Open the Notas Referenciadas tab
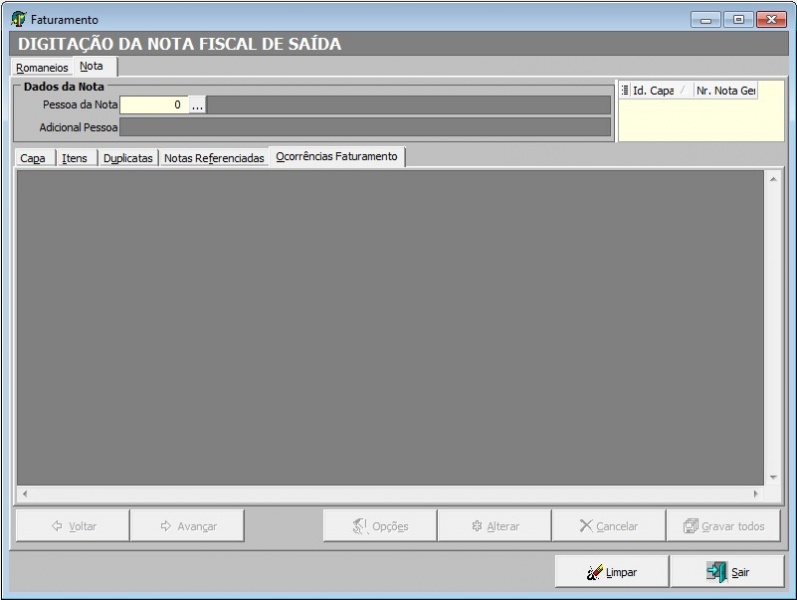This screenshot has height=600, width=797. tap(214, 158)
